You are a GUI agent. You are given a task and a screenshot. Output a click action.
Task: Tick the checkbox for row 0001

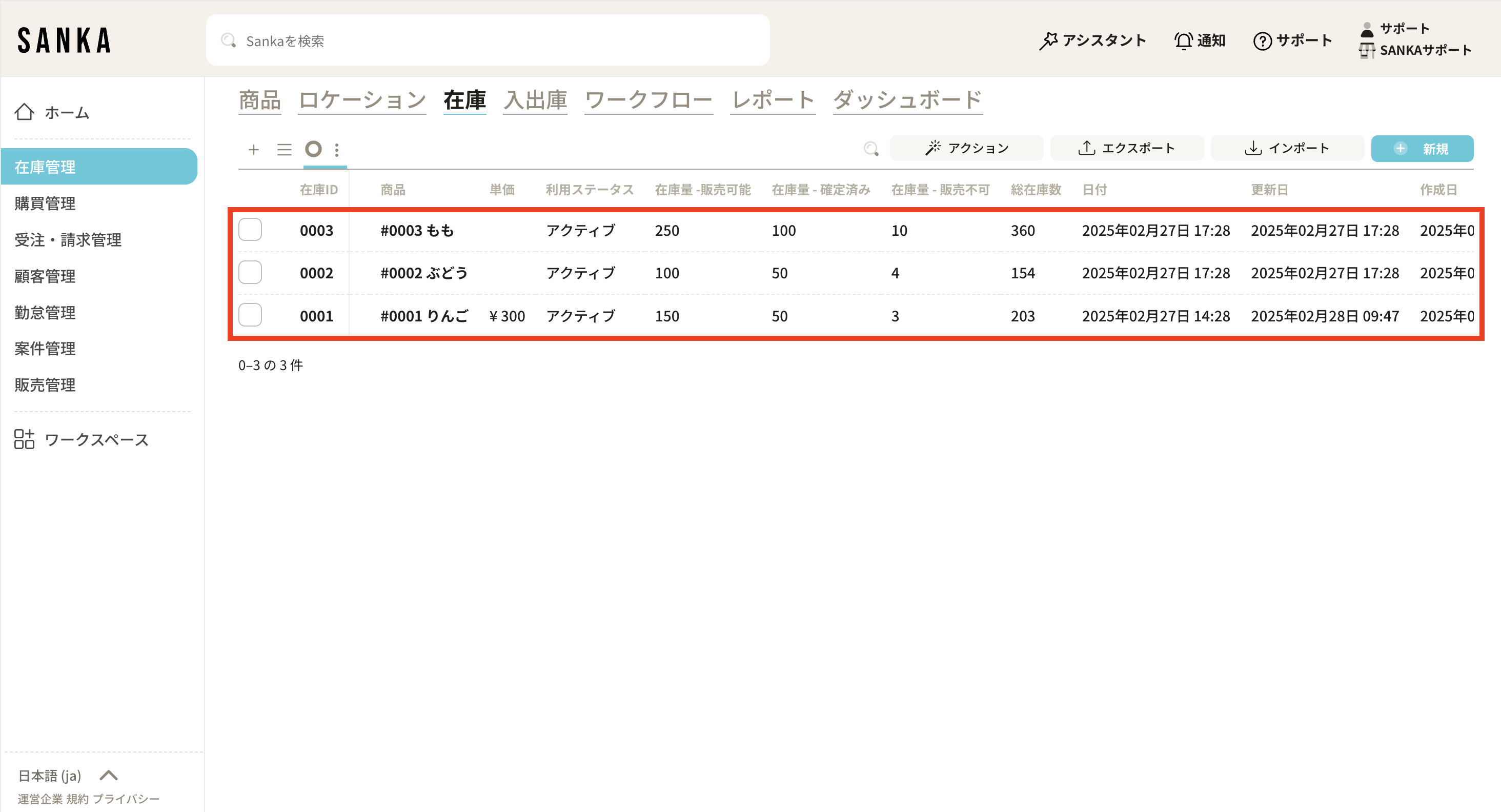pos(250,315)
